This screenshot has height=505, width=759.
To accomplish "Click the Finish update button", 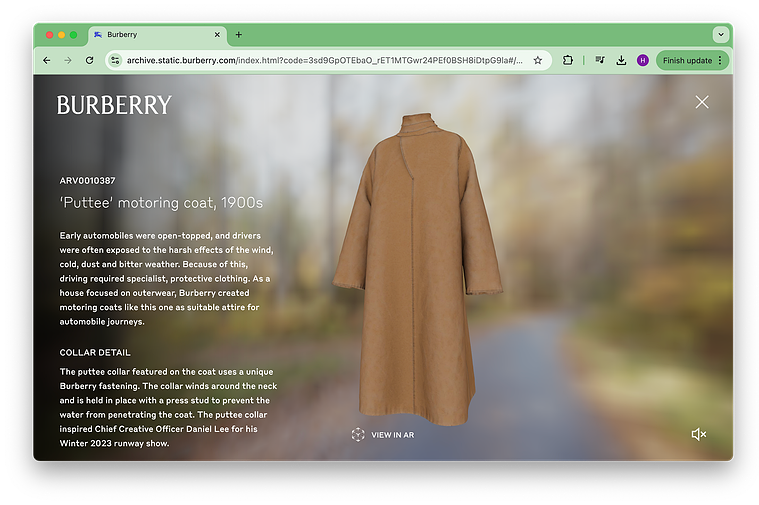I will point(687,61).
